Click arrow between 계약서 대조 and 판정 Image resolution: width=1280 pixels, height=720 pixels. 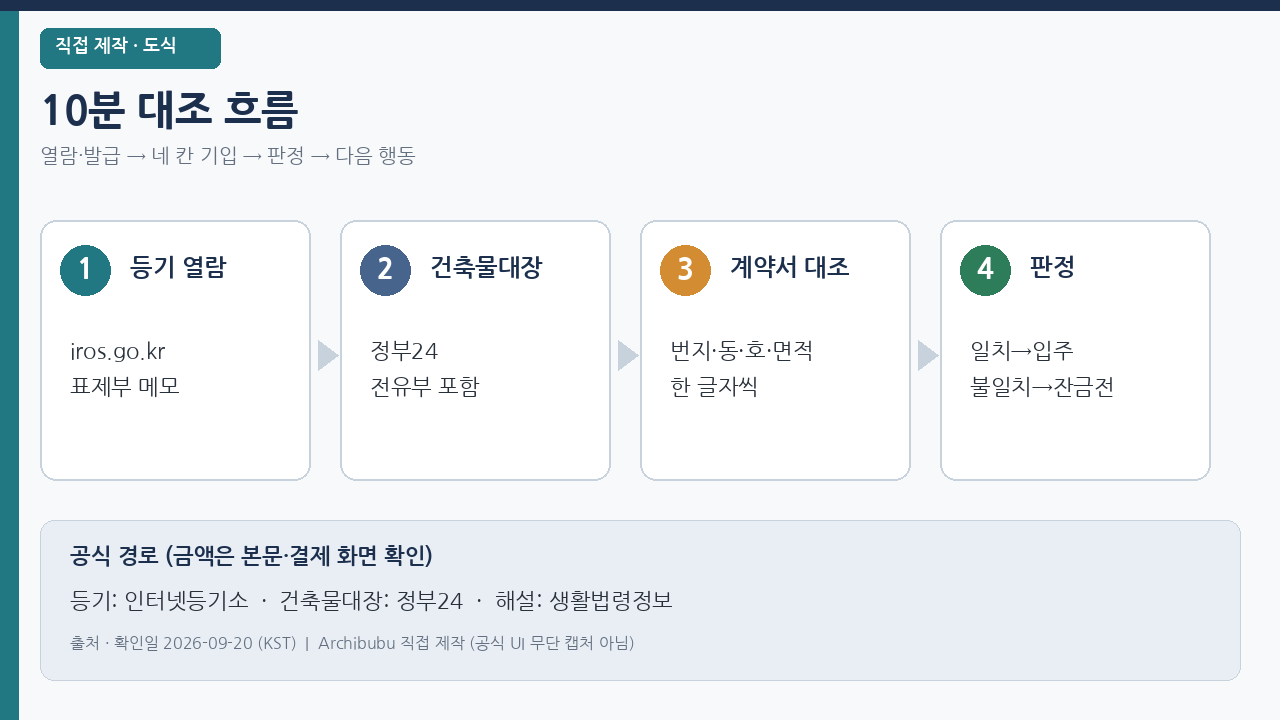click(x=928, y=355)
